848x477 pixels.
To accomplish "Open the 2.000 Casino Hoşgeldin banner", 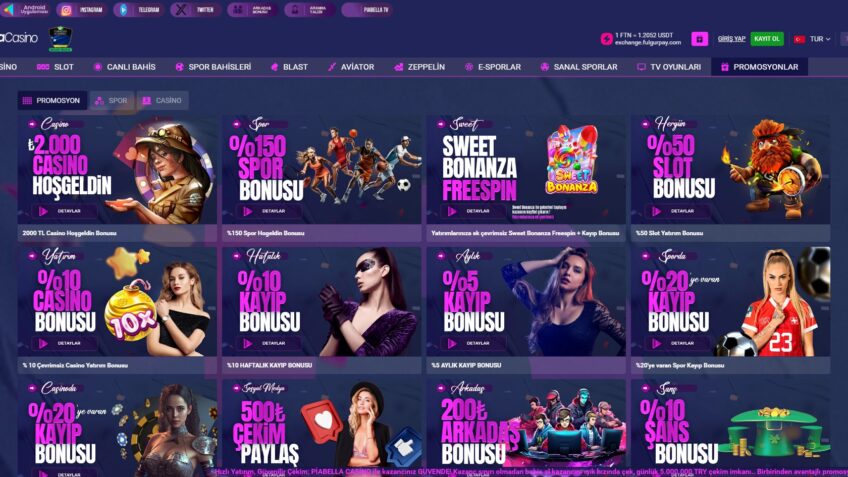I will pos(117,170).
